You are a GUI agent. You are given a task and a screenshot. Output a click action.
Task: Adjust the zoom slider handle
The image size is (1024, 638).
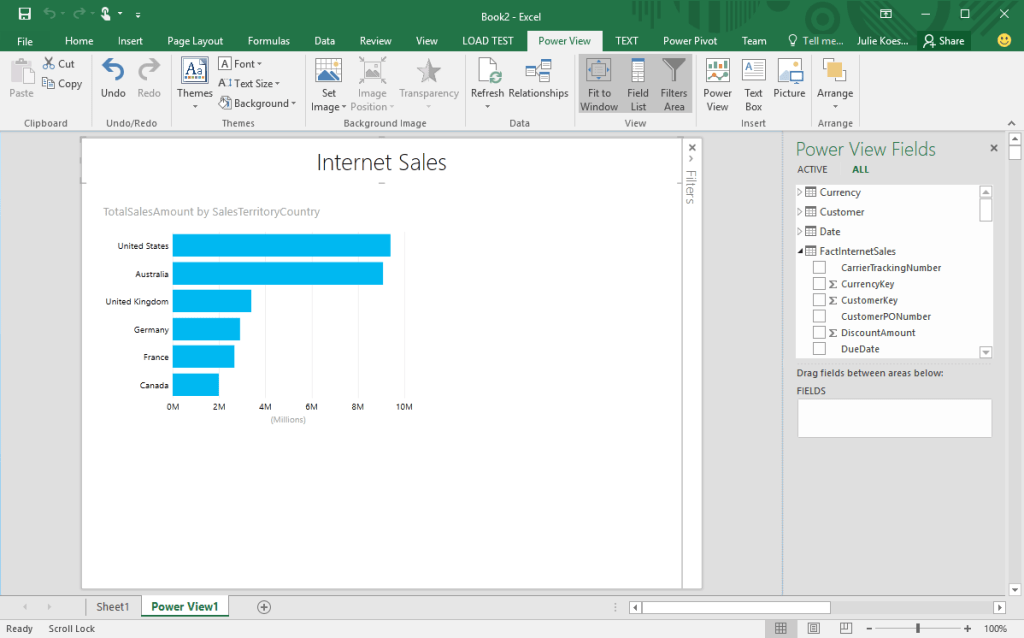pos(918,628)
